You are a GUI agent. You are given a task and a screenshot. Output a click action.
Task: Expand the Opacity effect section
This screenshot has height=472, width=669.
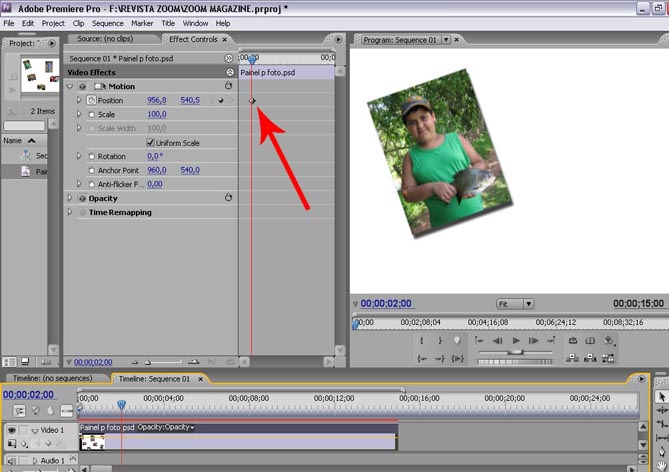(70, 199)
